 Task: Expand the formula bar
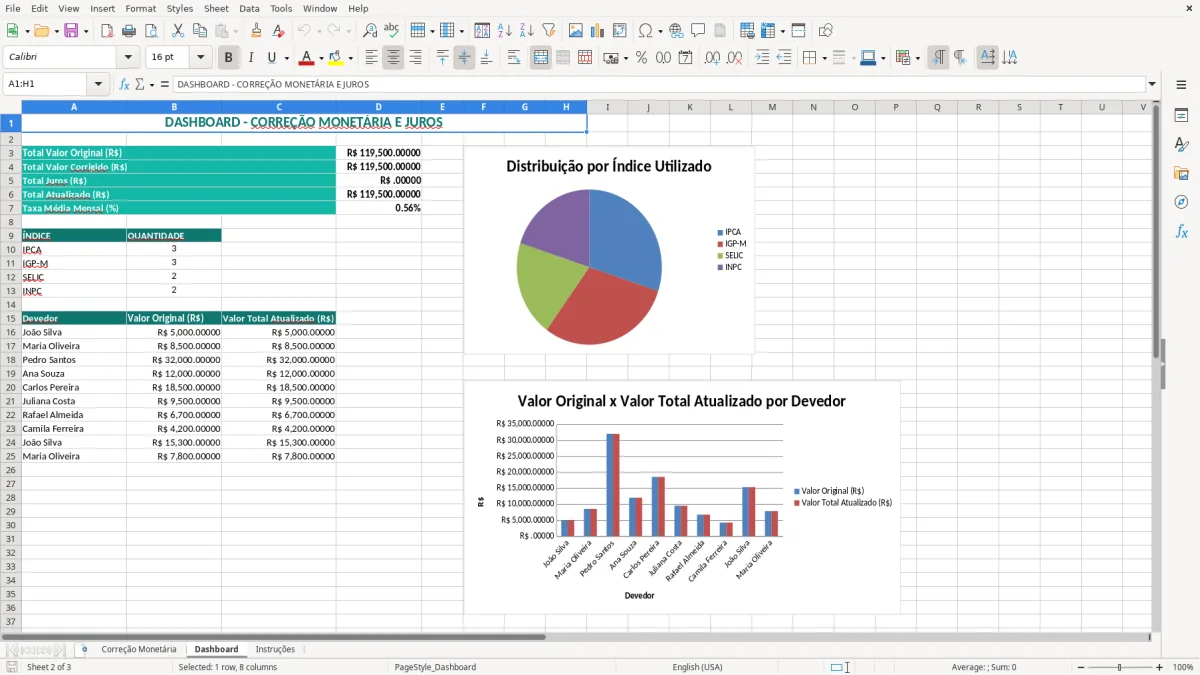click(1152, 84)
